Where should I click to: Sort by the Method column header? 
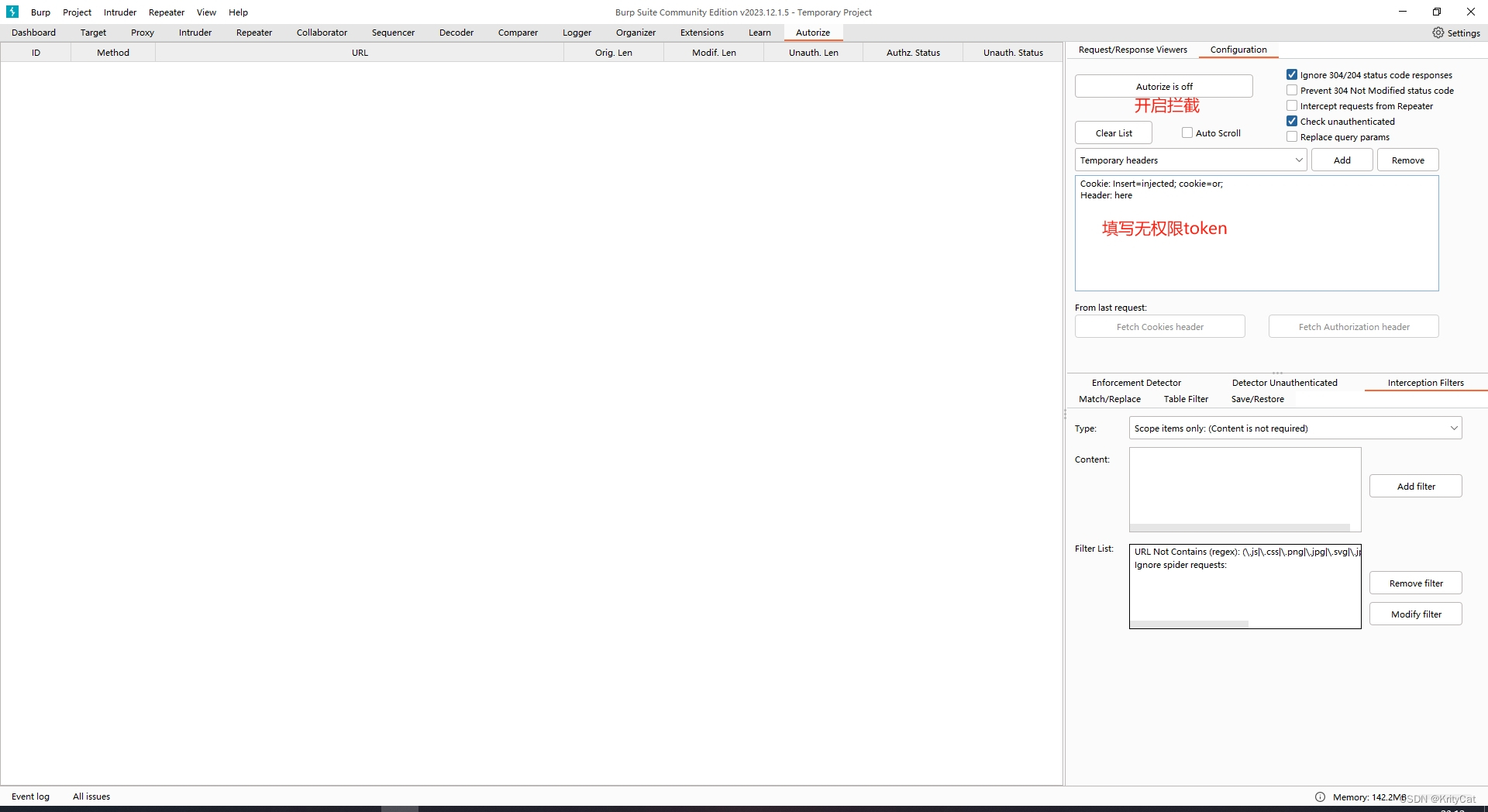113,53
